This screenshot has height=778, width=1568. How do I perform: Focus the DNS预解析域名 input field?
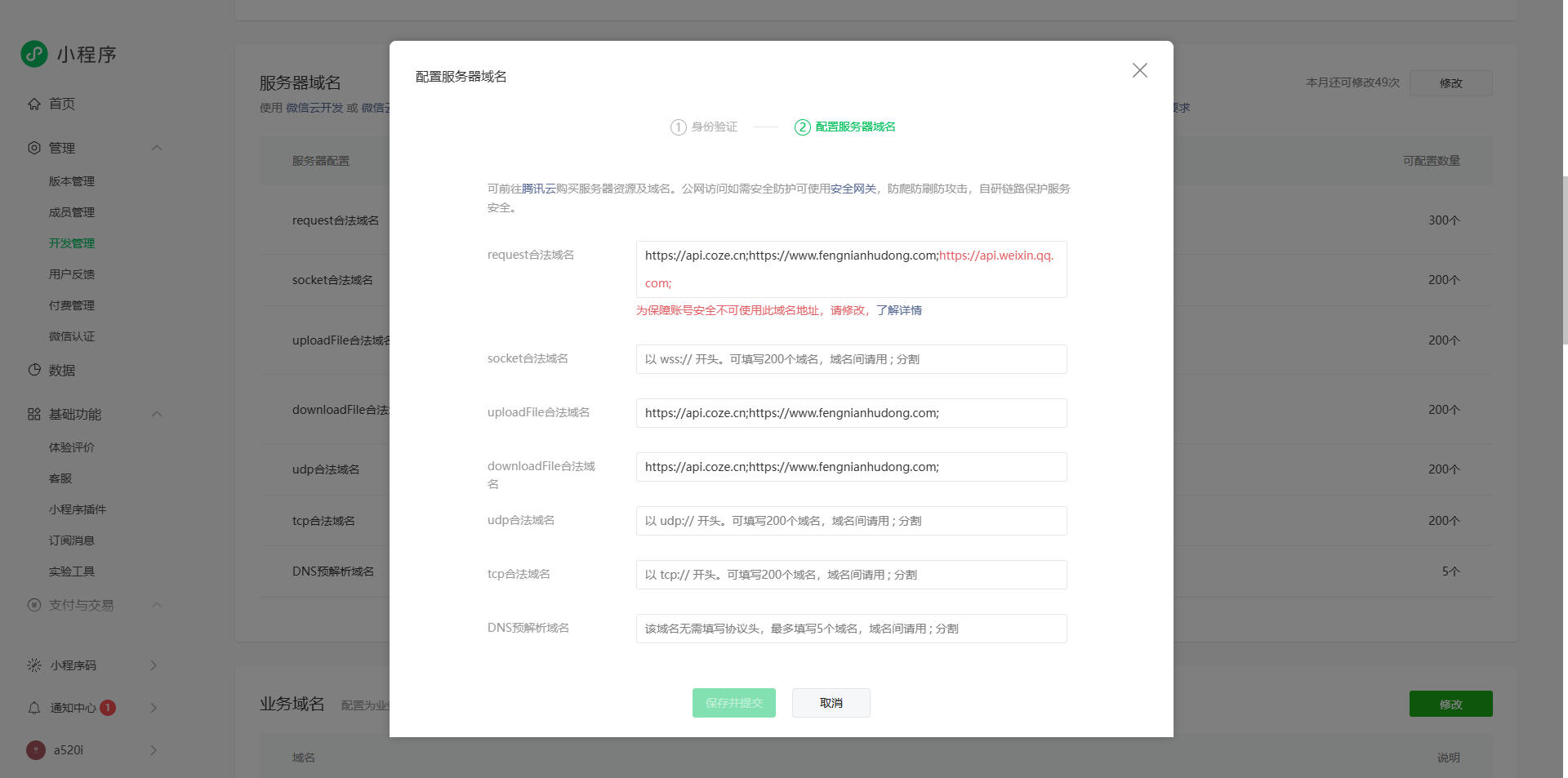[852, 629]
